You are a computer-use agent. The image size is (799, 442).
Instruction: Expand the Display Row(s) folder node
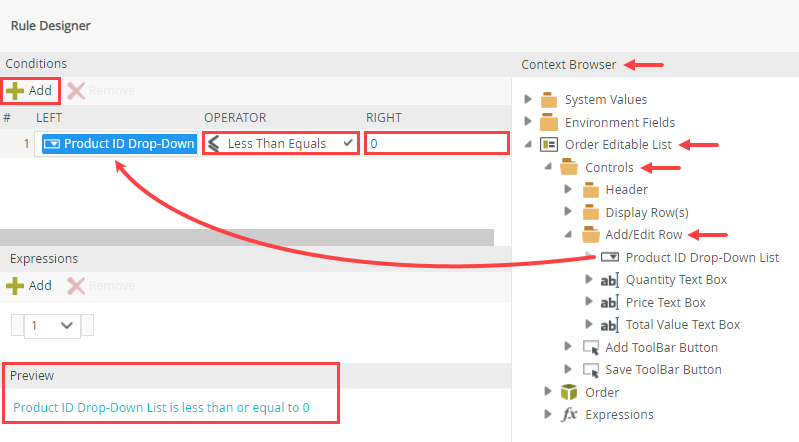point(568,211)
